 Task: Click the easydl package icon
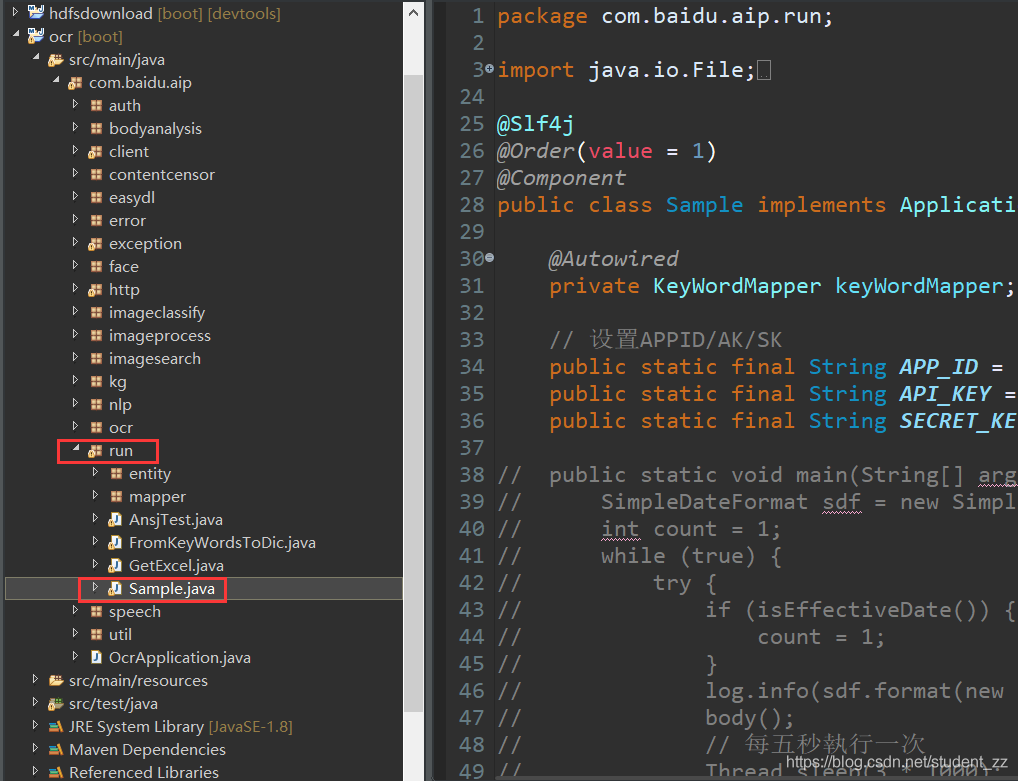(96, 197)
